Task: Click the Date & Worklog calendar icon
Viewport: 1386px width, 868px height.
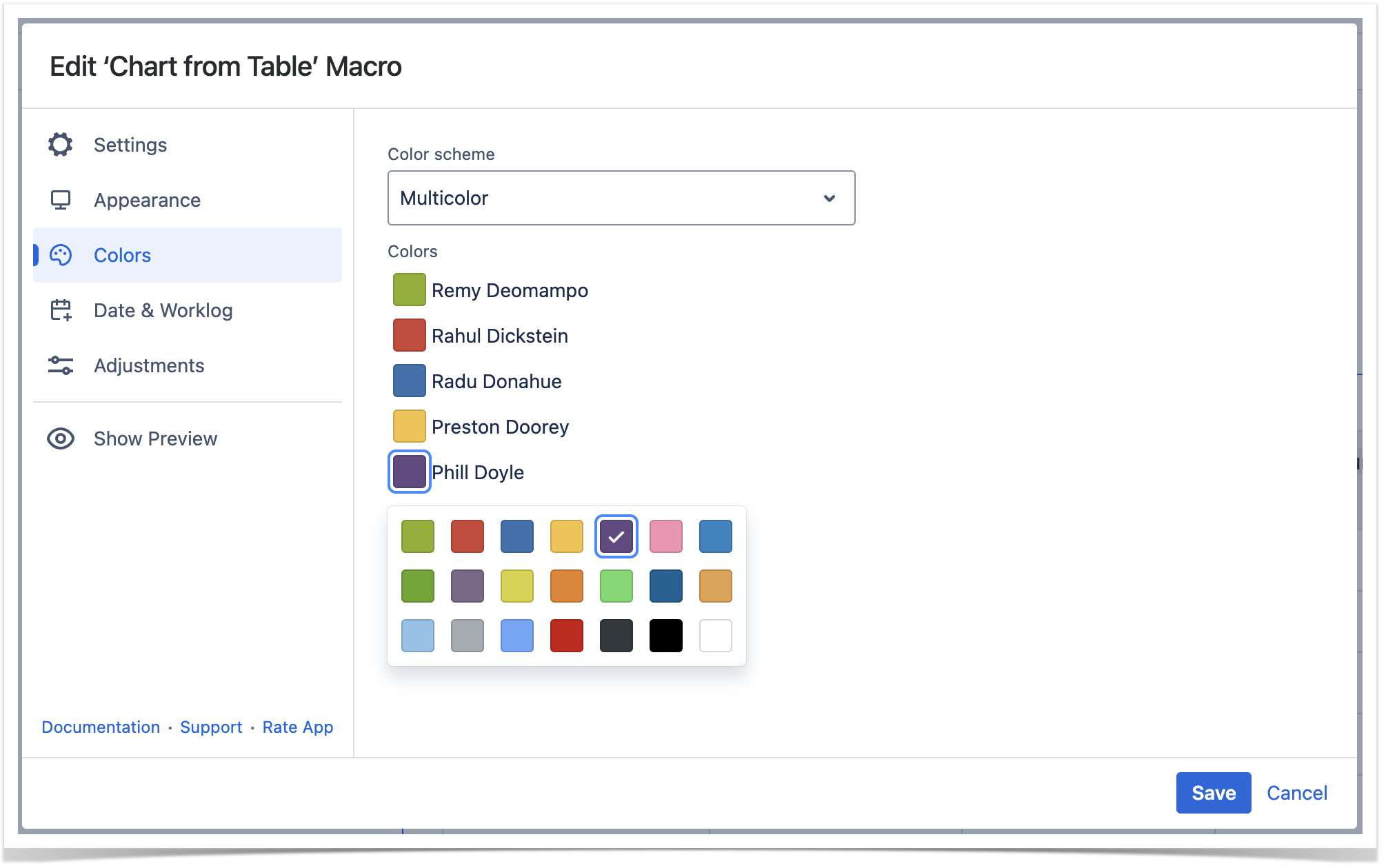Action: click(61, 310)
